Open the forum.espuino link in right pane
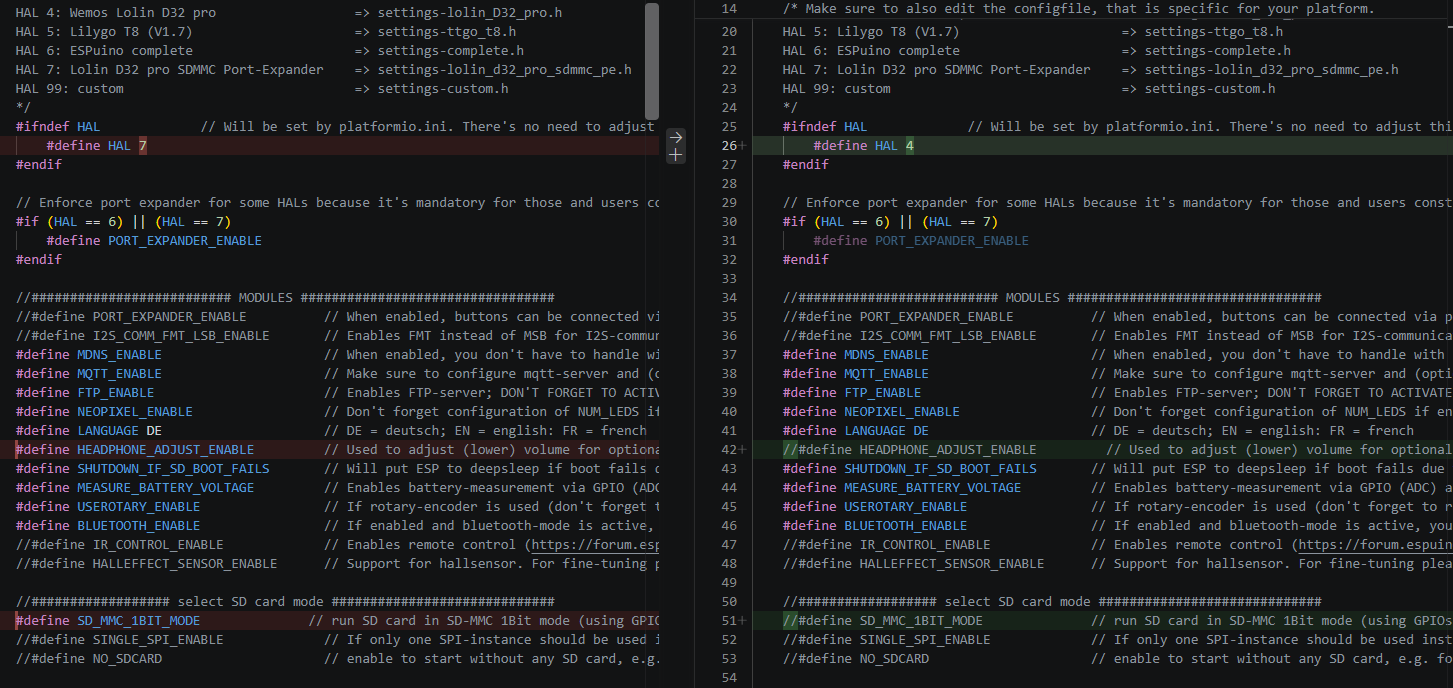 coord(1375,545)
